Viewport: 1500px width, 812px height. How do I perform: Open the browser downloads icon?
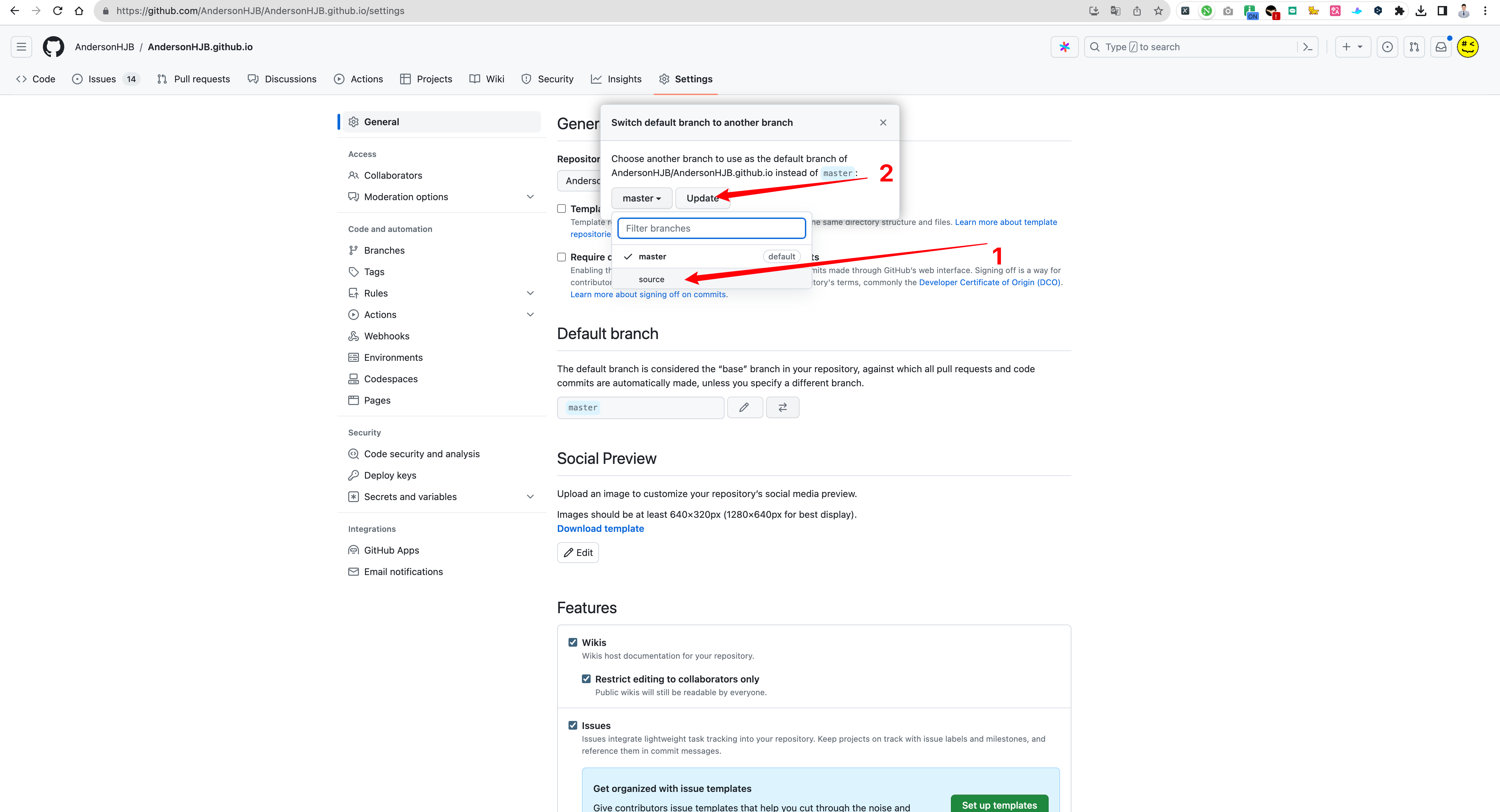click(x=1421, y=11)
